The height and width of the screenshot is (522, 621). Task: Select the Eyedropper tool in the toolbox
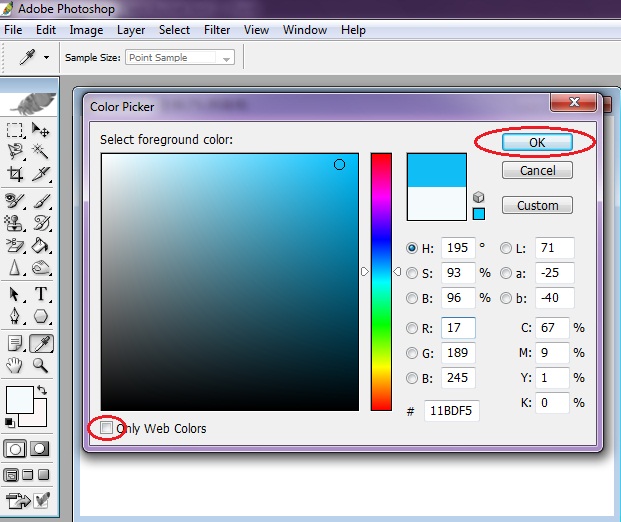(x=42, y=343)
